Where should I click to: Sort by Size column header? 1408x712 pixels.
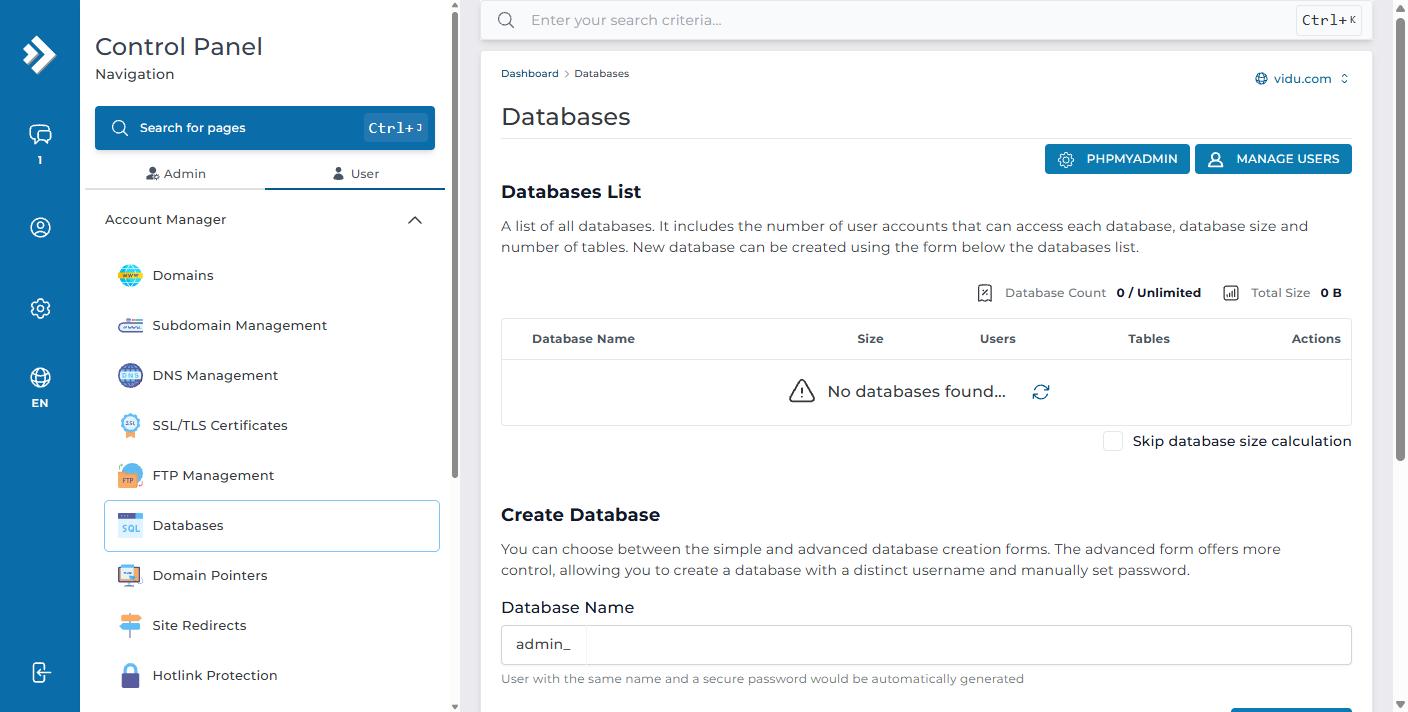click(x=870, y=339)
